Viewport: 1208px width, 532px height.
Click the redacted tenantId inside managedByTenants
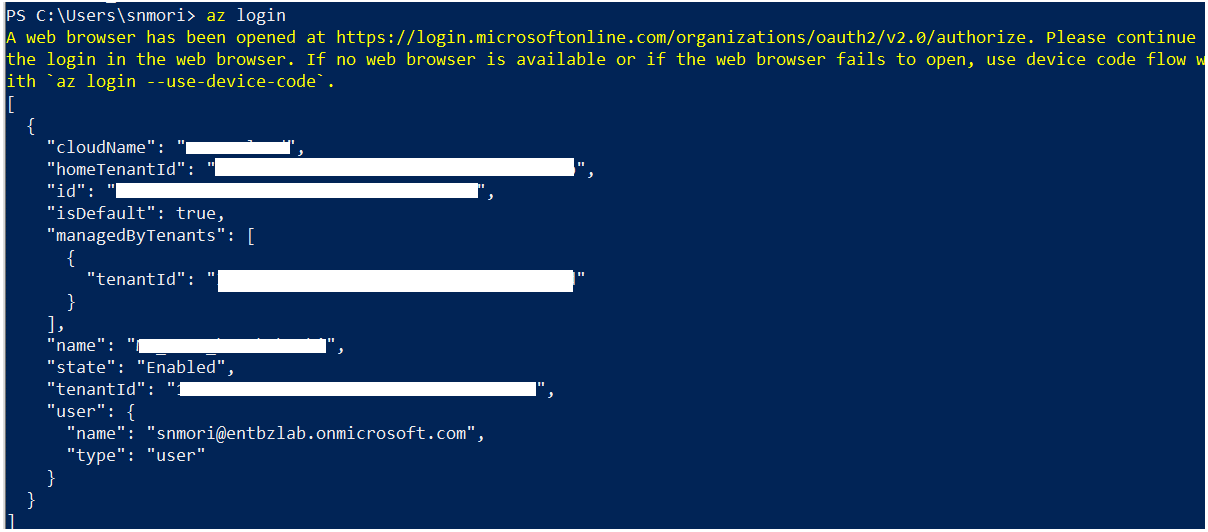pyautogui.click(x=396, y=279)
